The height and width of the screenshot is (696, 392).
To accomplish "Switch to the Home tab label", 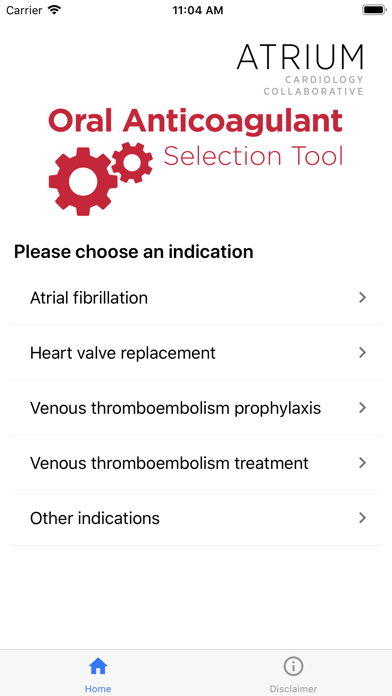I will tap(98, 689).
